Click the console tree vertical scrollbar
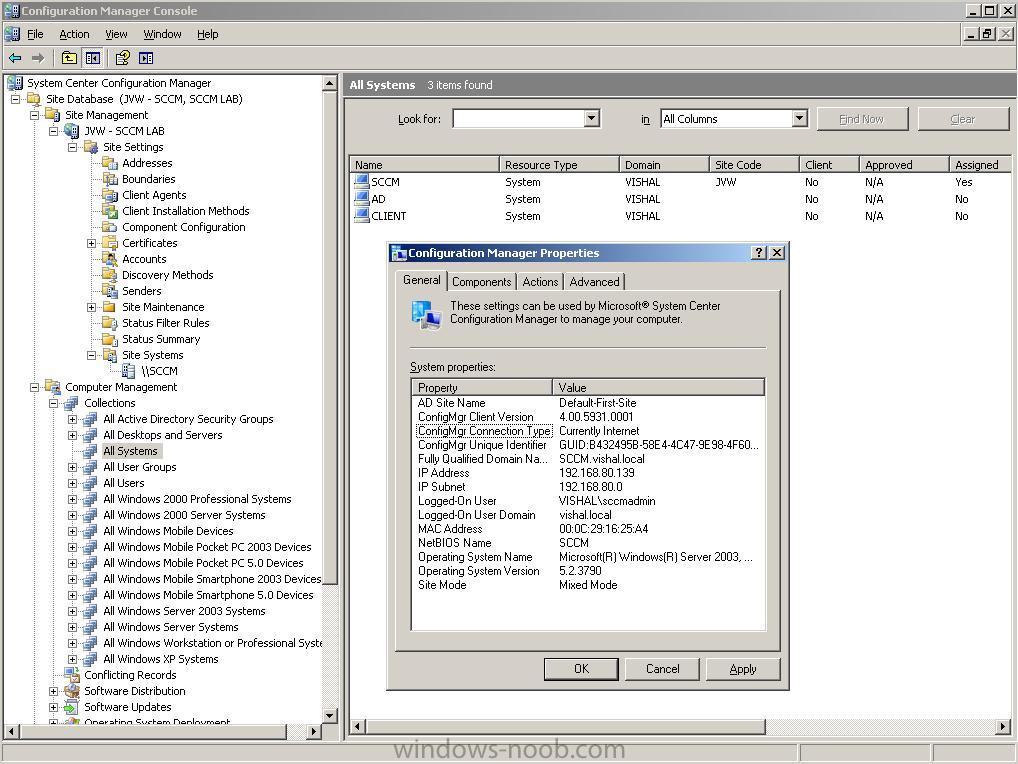The image size is (1018, 764). 330,400
